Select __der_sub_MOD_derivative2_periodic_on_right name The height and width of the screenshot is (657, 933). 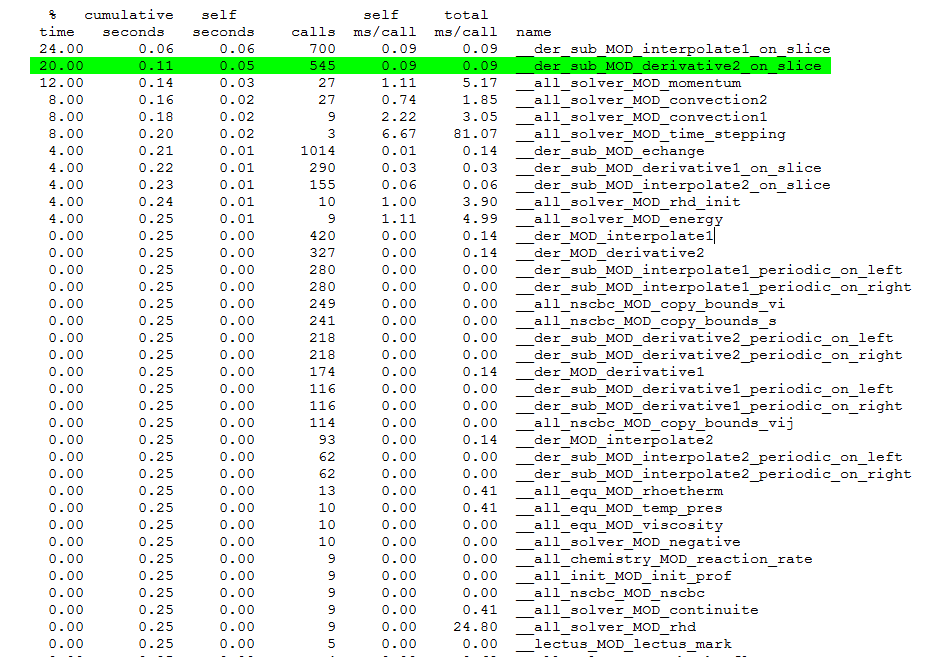coord(709,355)
